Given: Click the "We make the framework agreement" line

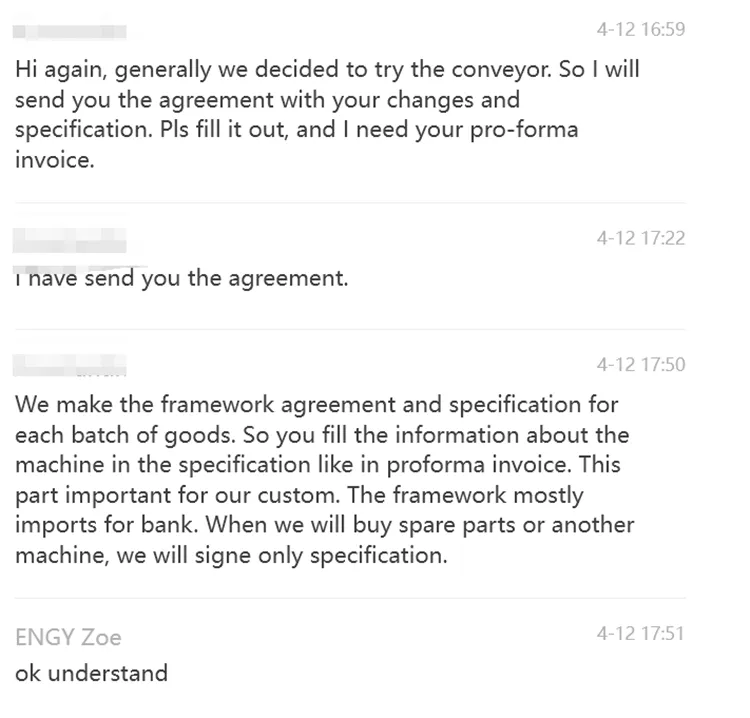Looking at the screenshot, I should pyautogui.click(x=317, y=405).
